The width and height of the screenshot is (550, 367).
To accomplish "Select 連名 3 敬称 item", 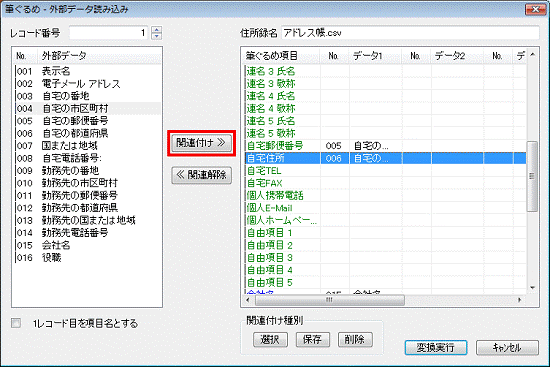I will (x=385, y=84).
